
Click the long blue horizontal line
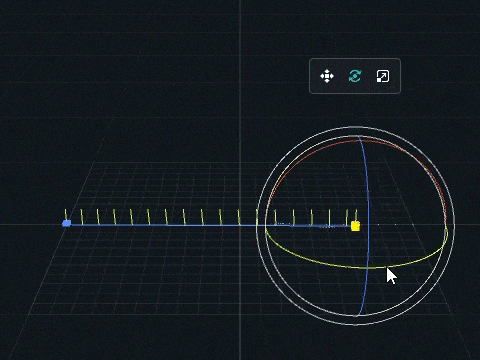point(210,225)
